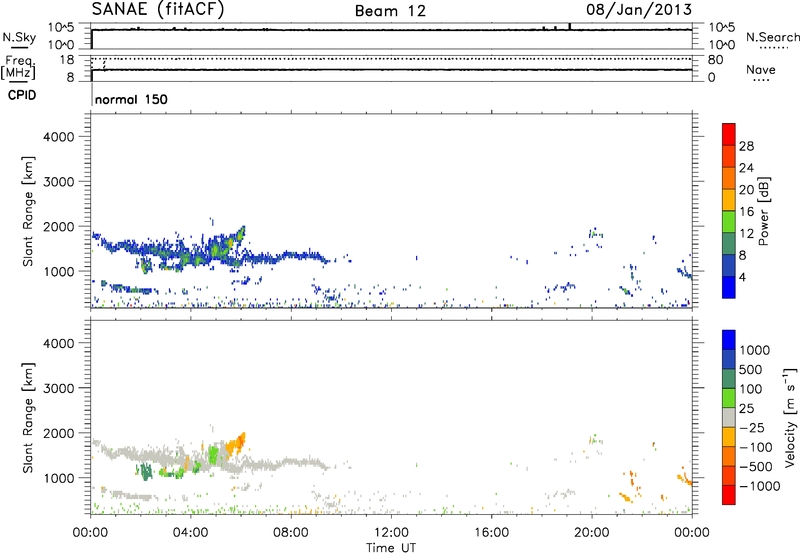The height and width of the screenshot is (554, 800).
Task: Click the SANAE (fitACF) title text
Action: [x=158, y=9]
